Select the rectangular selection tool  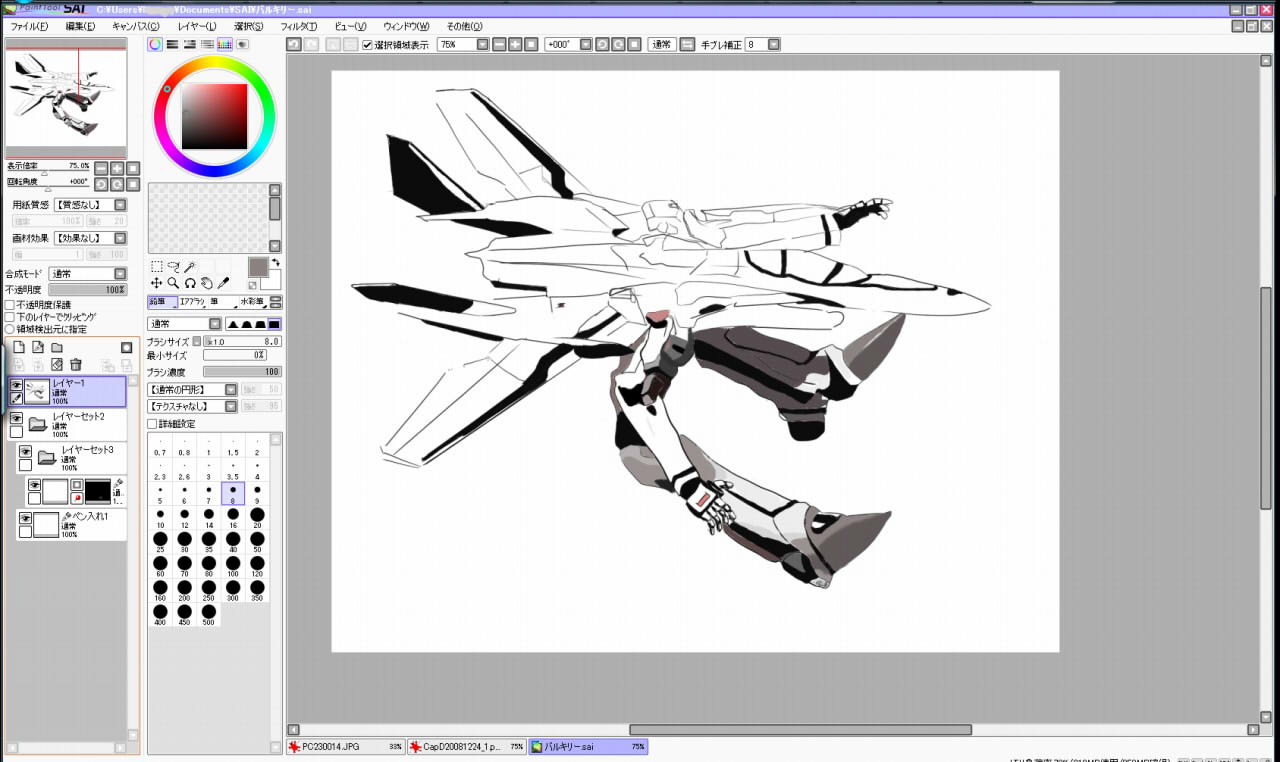157,267
